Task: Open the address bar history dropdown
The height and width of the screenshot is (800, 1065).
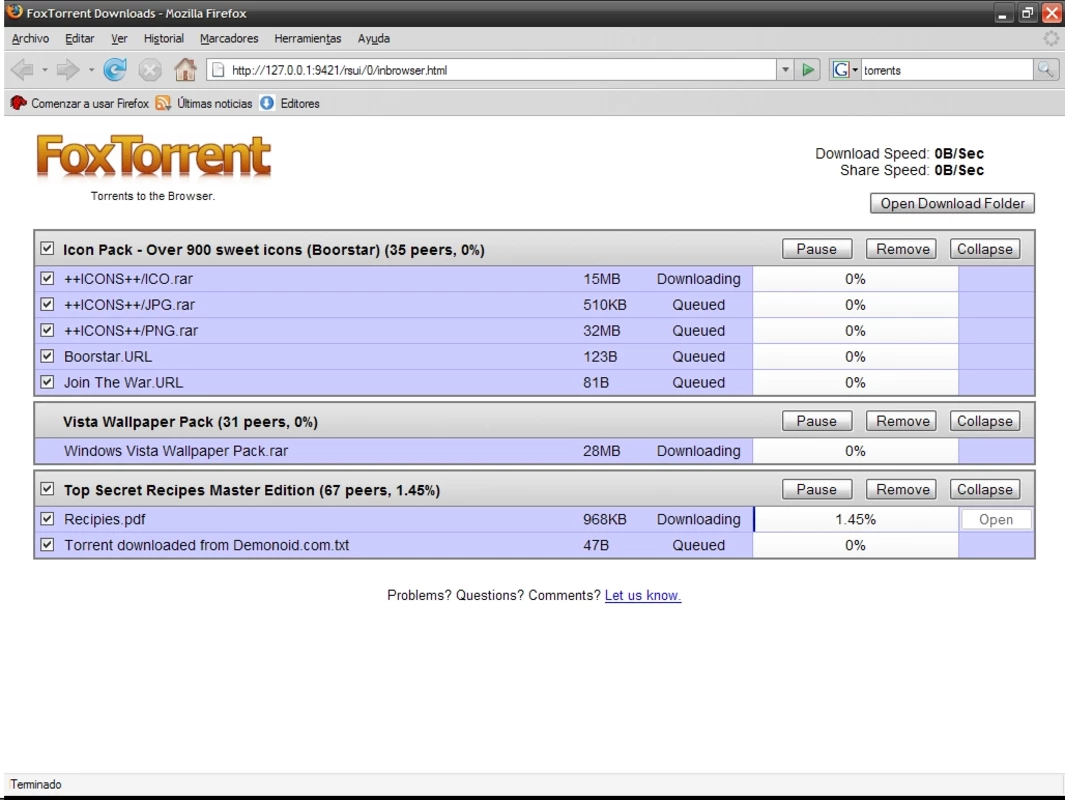Action: 785,69
